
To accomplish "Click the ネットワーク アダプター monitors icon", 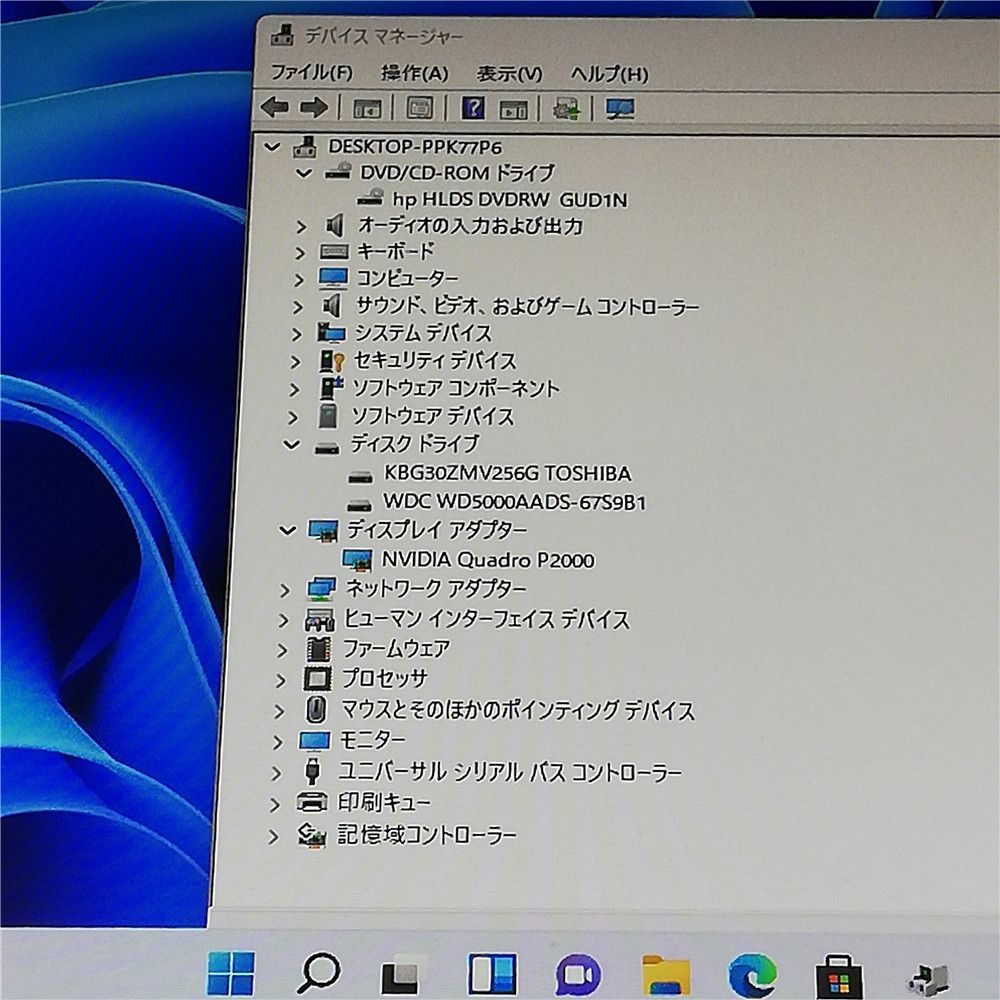I will 321,589.
